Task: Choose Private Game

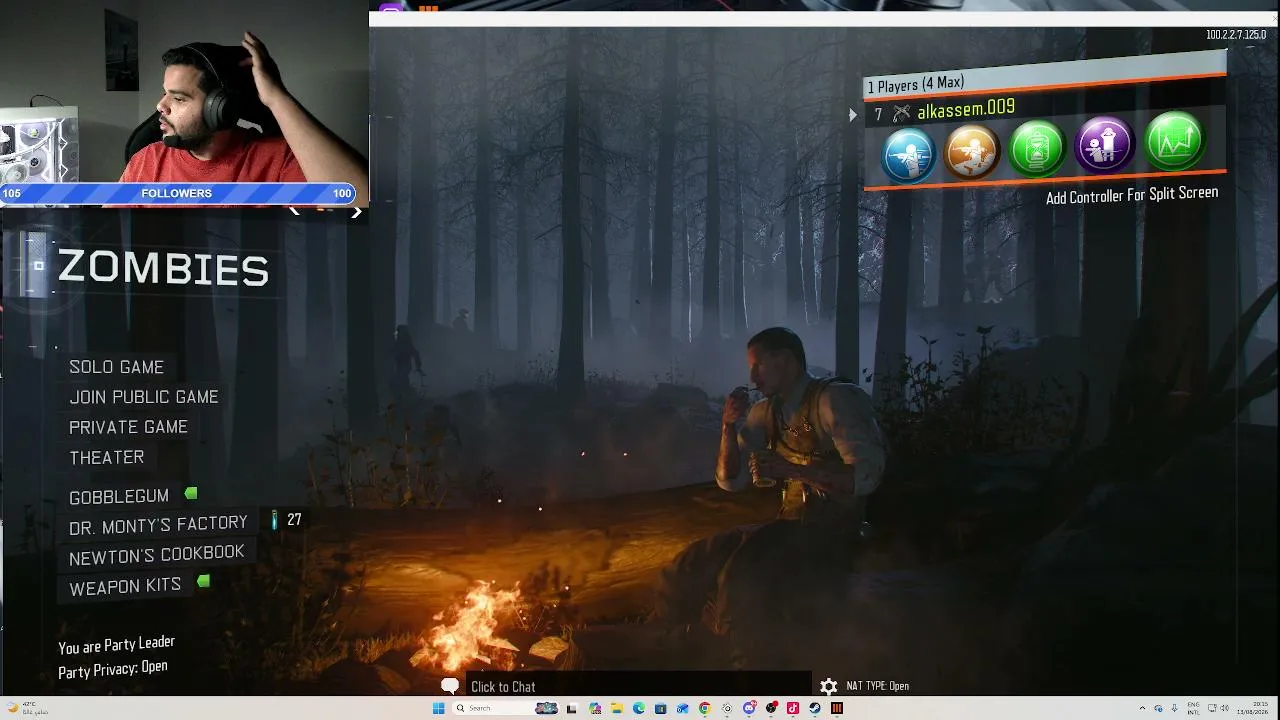Action: coord(128,427)
